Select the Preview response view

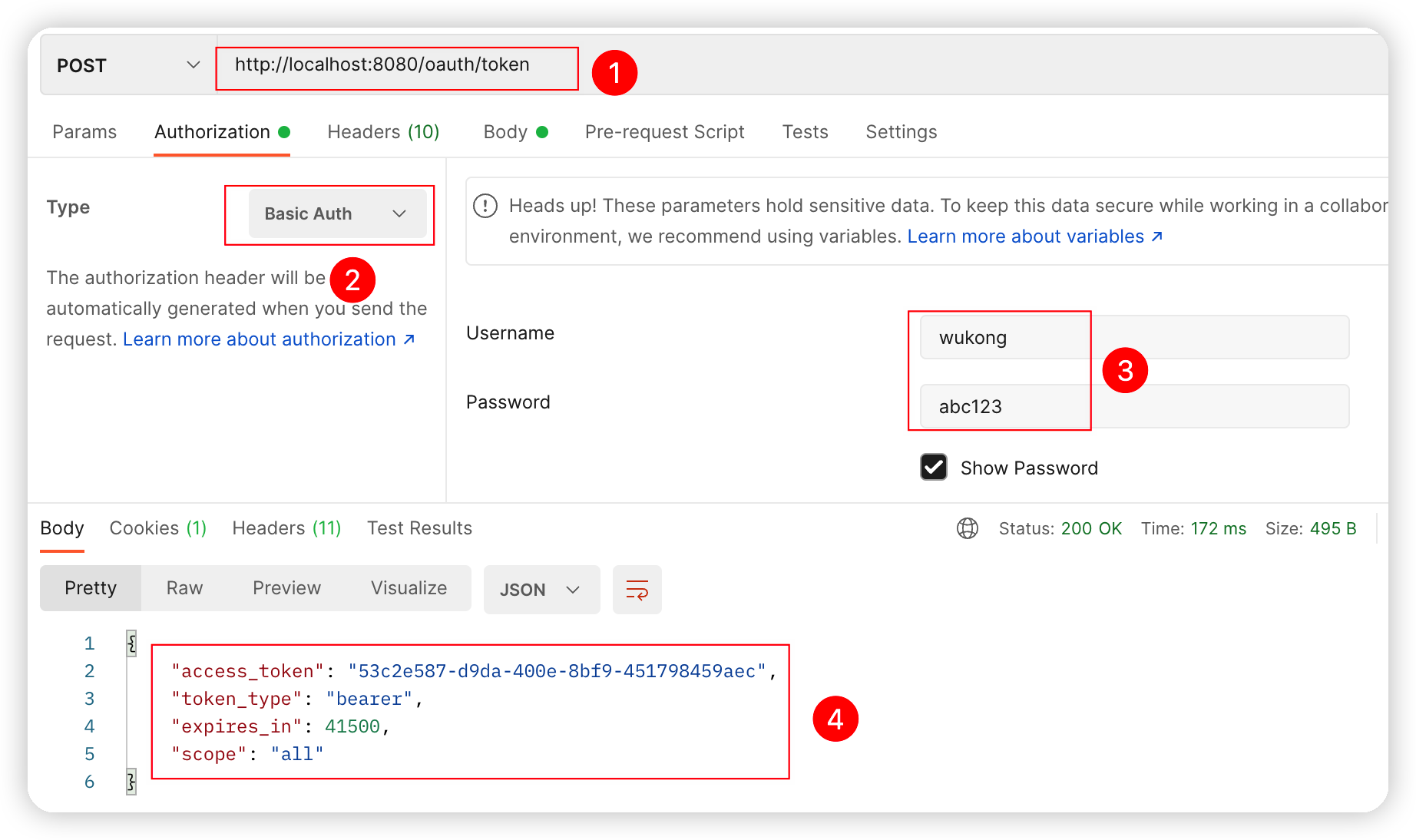[x=286, y=588]
